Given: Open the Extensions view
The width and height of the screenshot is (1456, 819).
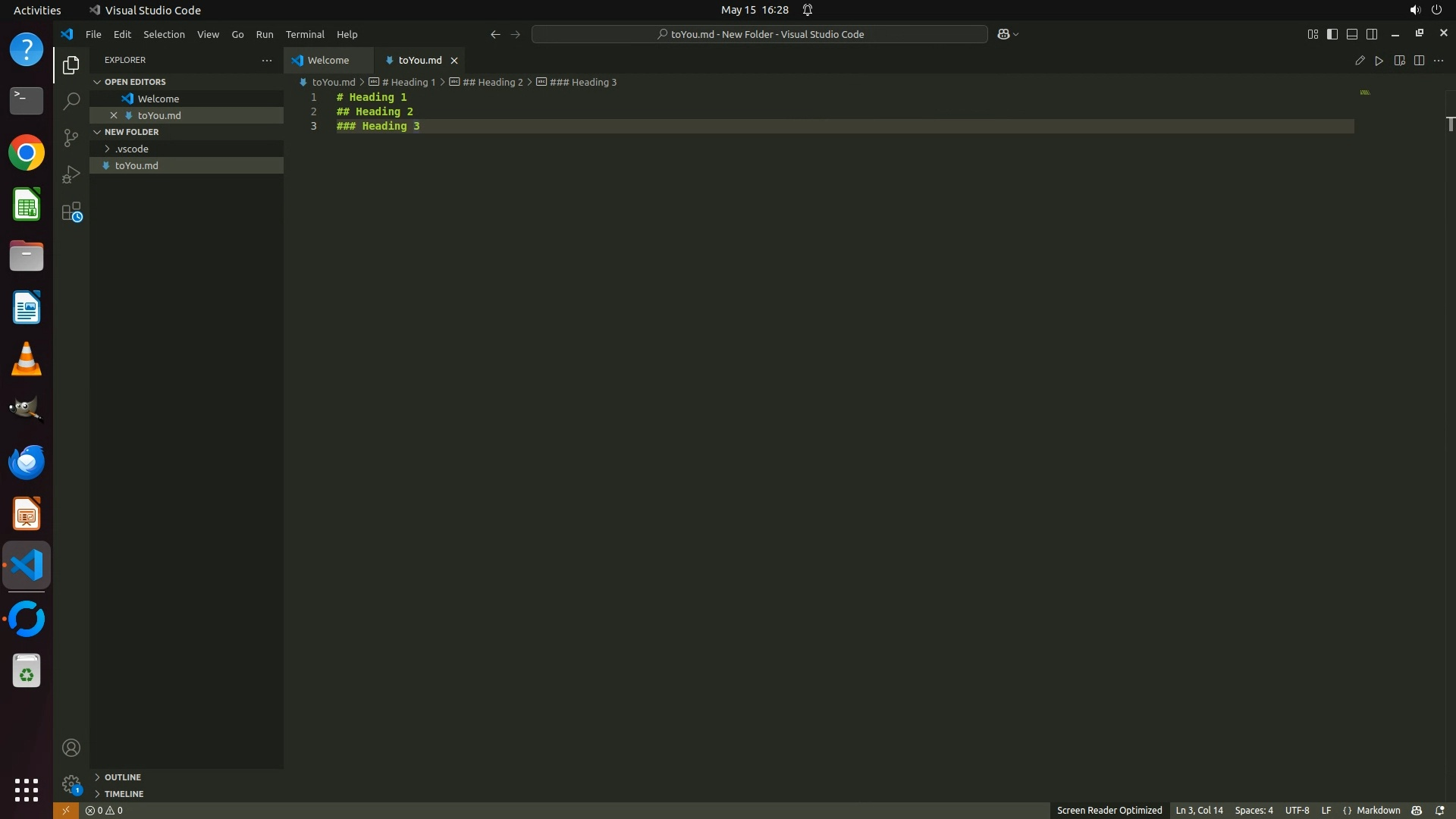Looking at the screenshot, I should click(71, 212).
